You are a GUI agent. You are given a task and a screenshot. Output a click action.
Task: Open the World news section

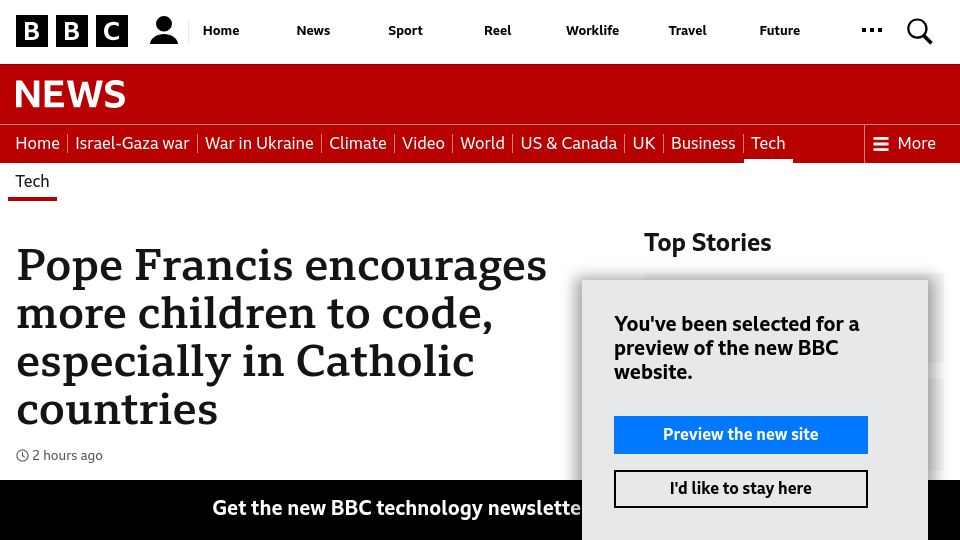(x=482, y=143)
